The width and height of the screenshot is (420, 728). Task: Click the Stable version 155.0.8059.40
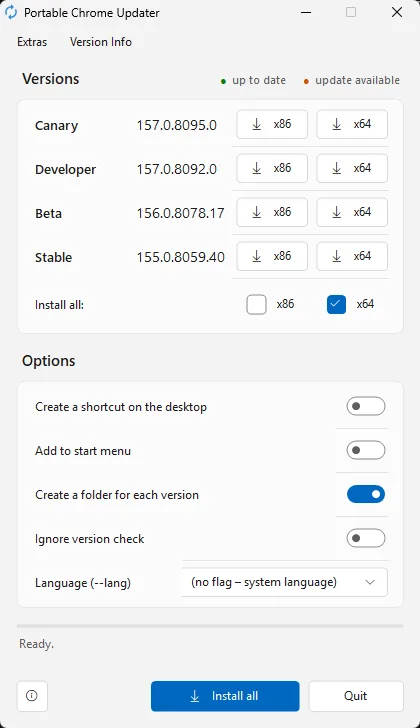click(181, 258)
